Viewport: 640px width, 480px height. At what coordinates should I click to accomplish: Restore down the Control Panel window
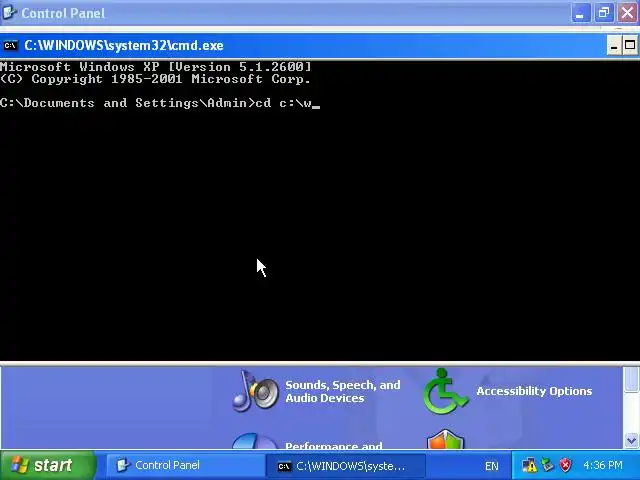[x=604, y=13]
